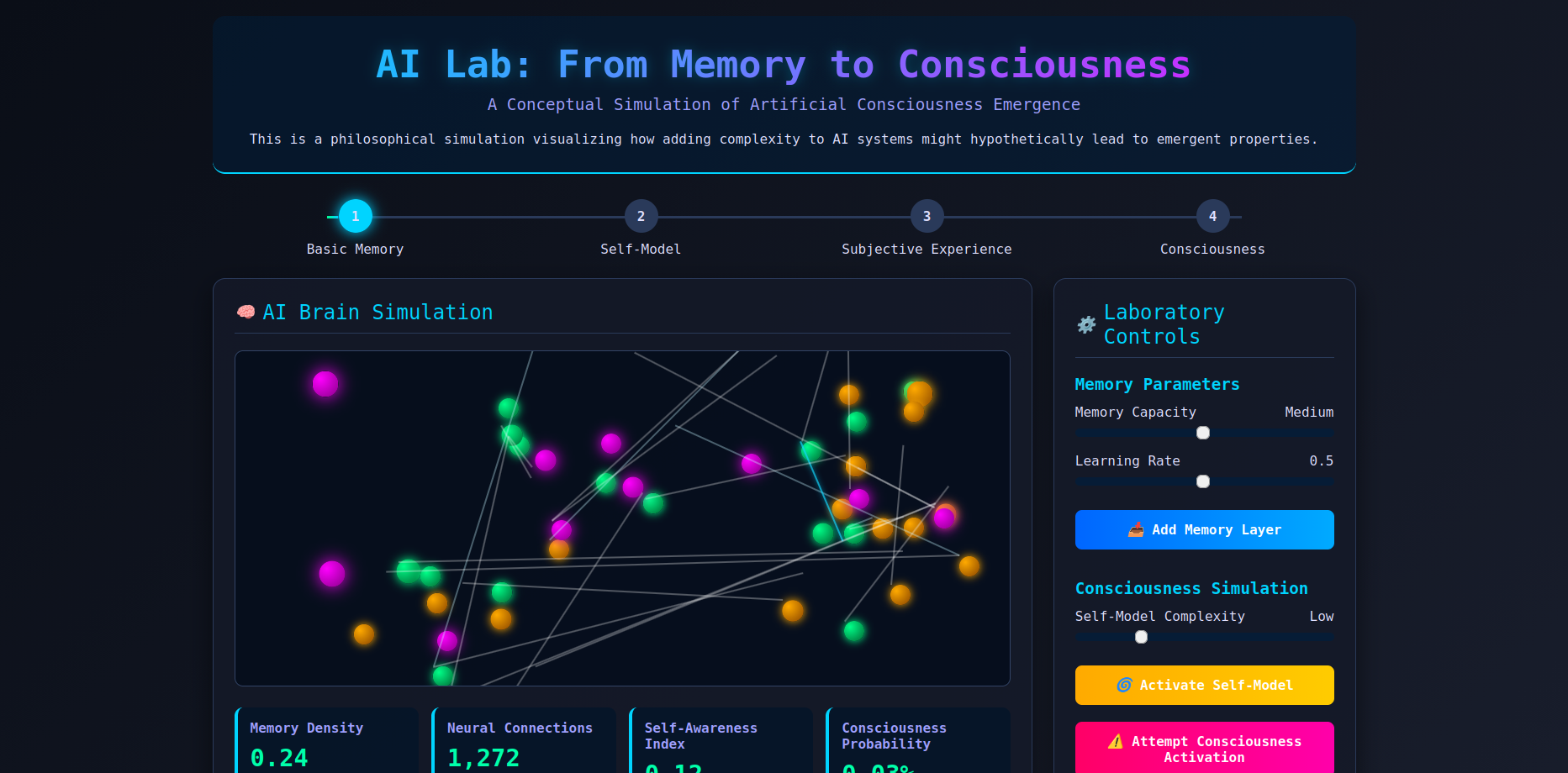Click the spiral icon on Activate Self-Model
The width and height of the screenshot is (1568, 773).
pyautogui.click(x=1124, y=685)
